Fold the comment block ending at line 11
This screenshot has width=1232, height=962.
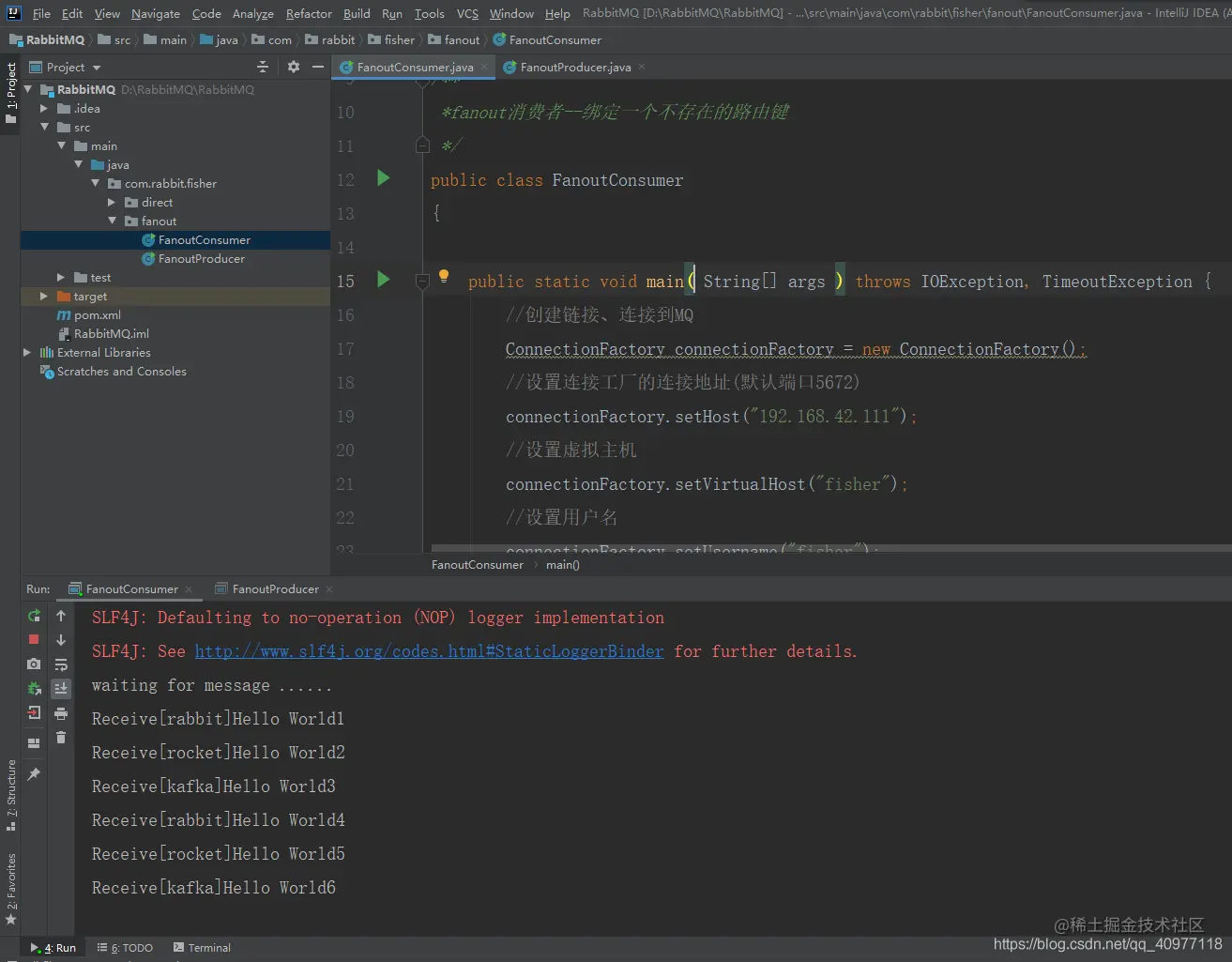(x=422, y=145)
